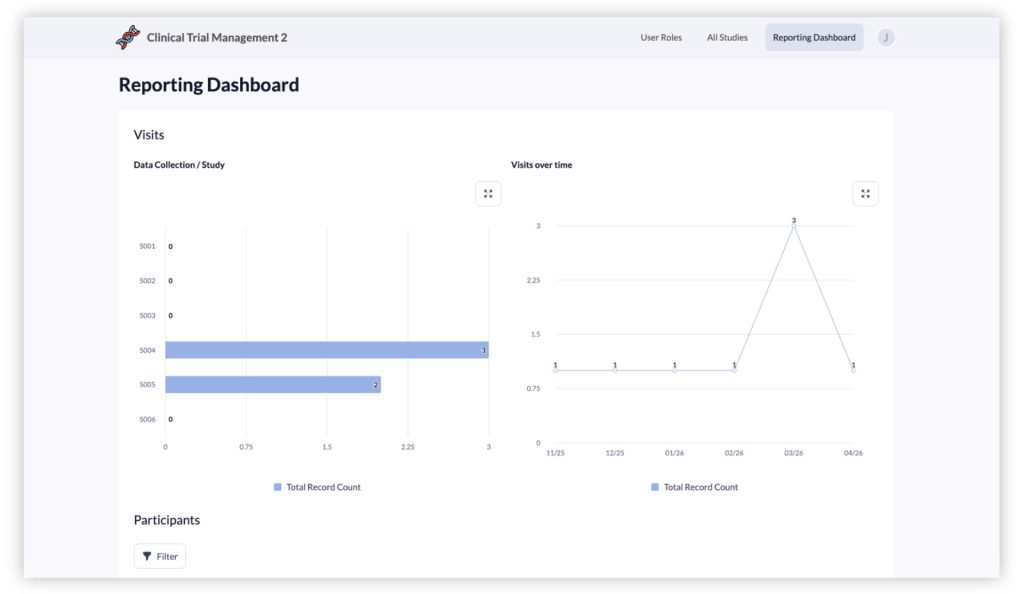Select the Reporting Dashboard tab

point(814,36)
